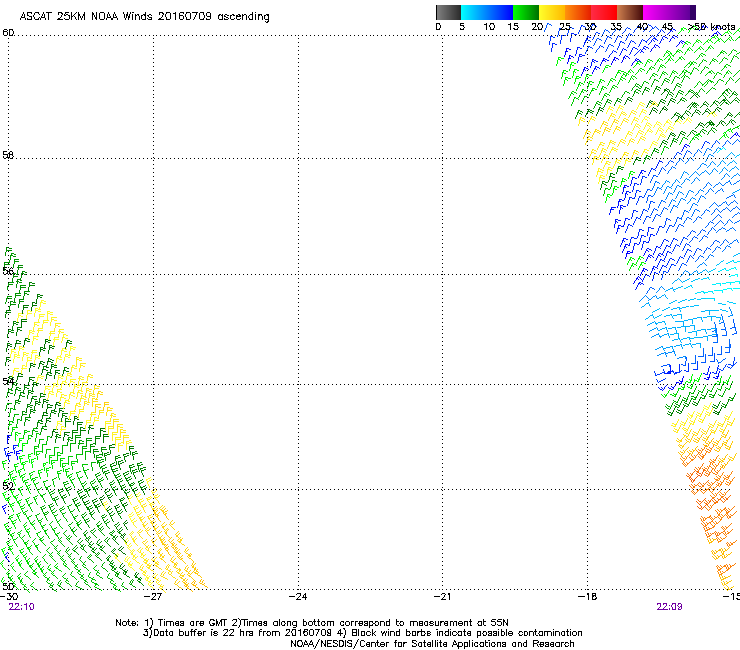Select the '10' knots scale label
This screenshot has height=650, width=740.
[x=489, y=27]
